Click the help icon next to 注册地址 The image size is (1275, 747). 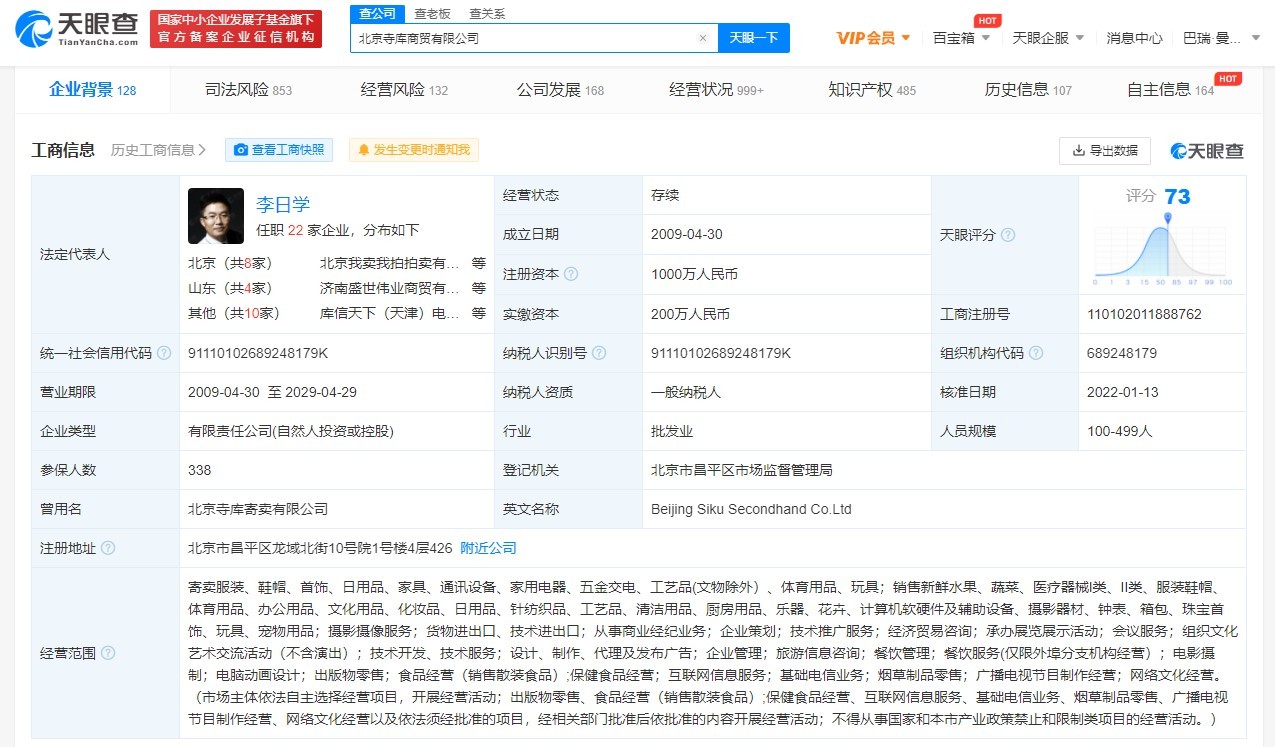108,548
